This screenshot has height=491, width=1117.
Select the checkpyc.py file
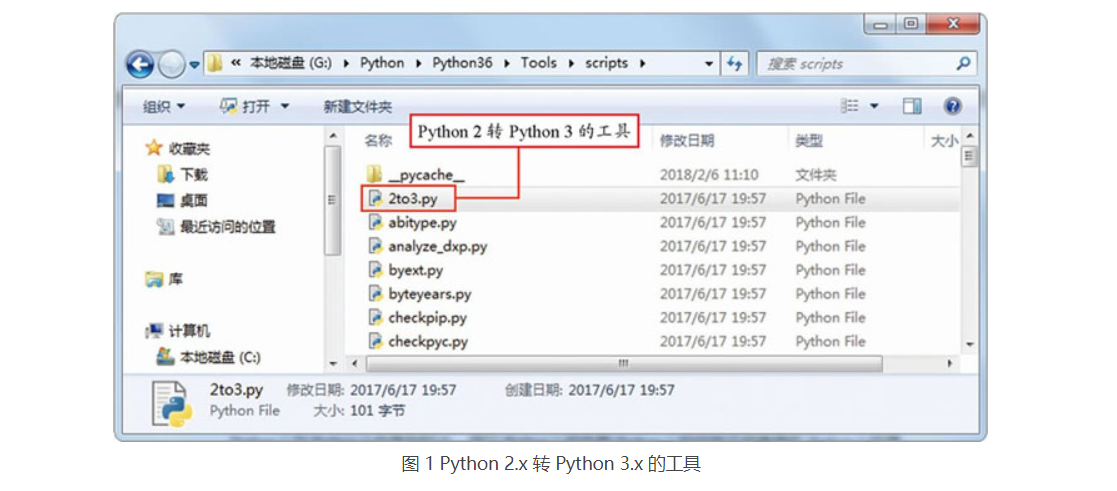[x=427, y=341]
